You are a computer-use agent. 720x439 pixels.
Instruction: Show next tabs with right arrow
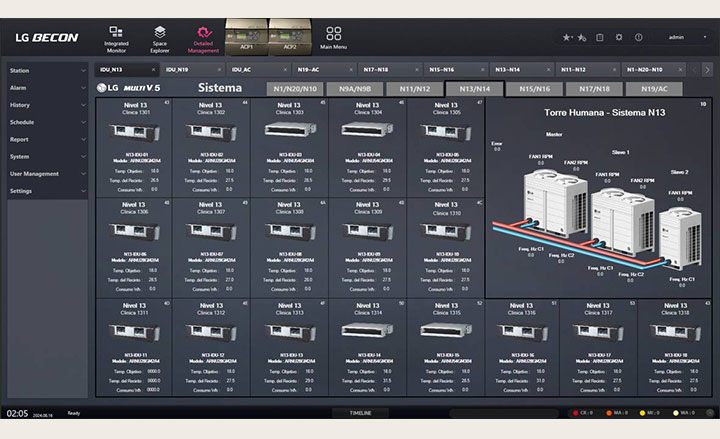707,70
